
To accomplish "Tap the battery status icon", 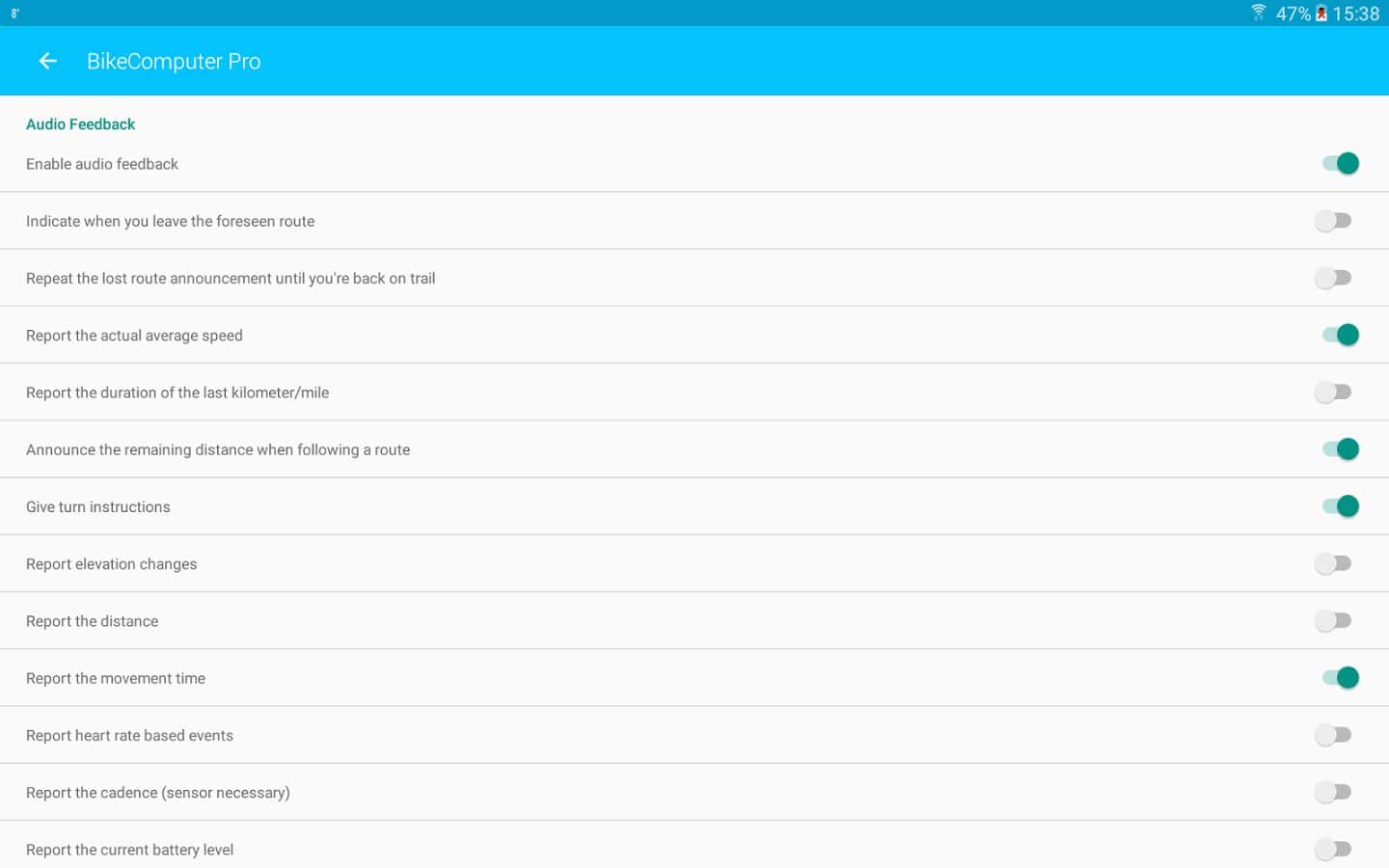I will 1321,14.
